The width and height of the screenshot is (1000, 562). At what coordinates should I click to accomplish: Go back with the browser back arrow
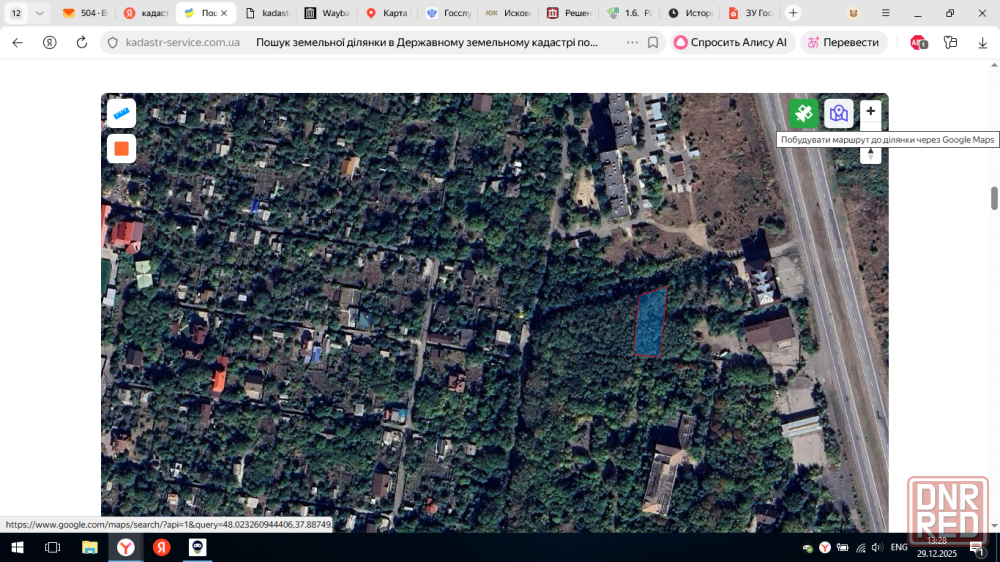click(x=17, y=43)
